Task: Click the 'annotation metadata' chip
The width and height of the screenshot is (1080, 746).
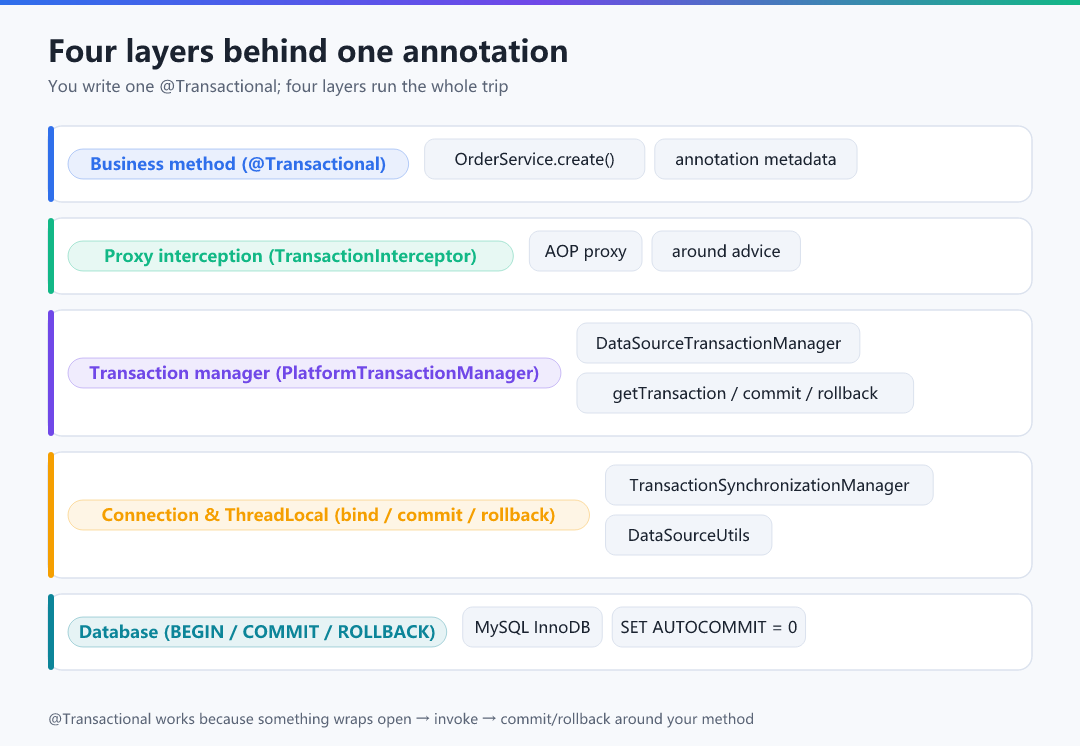Action: (756, 159)
